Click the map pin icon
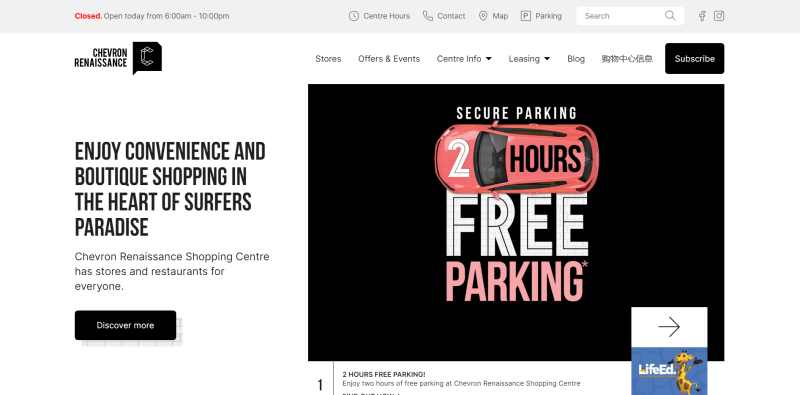This screenshot has height=395, width=800. [483, 16]
